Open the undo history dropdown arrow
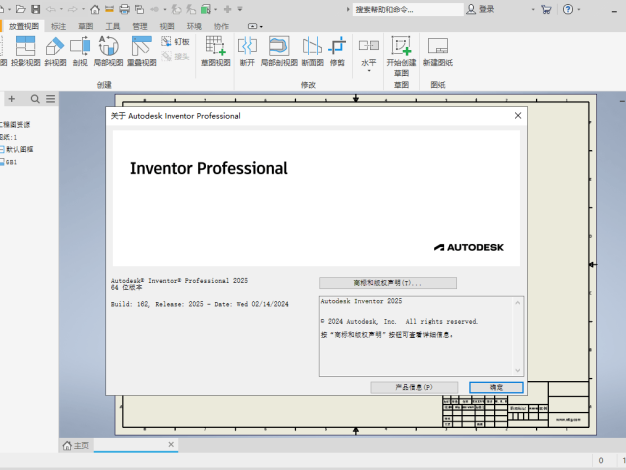626x470 pixels. 61,9
